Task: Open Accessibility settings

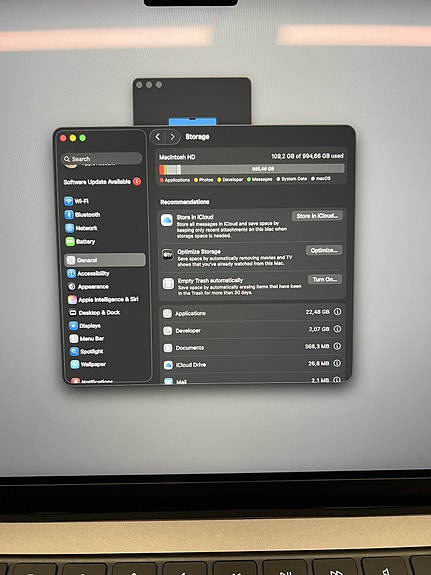Action: (88, 274)
